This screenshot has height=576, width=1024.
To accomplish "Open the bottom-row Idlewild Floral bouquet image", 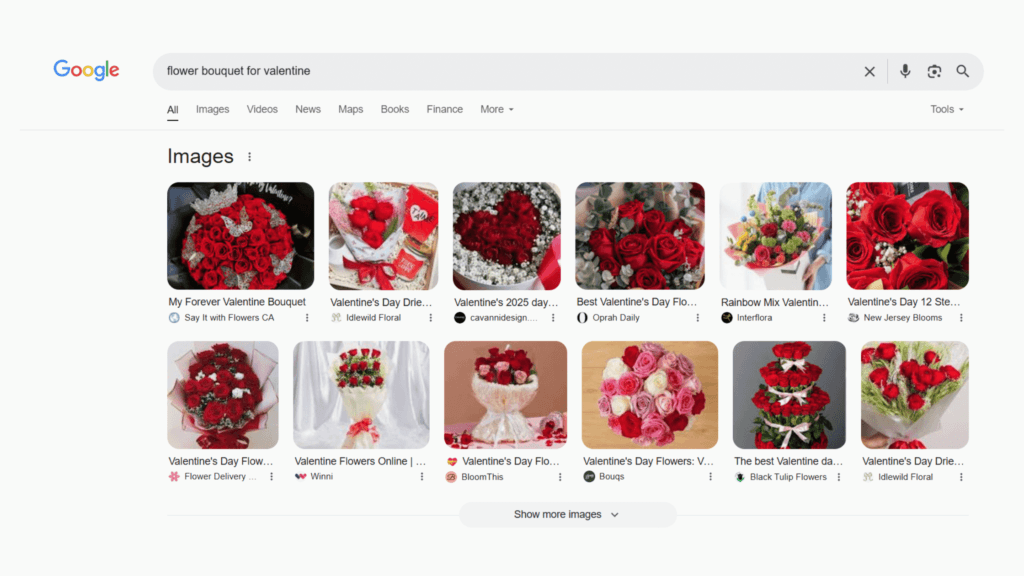I will (x=915, y=394).
